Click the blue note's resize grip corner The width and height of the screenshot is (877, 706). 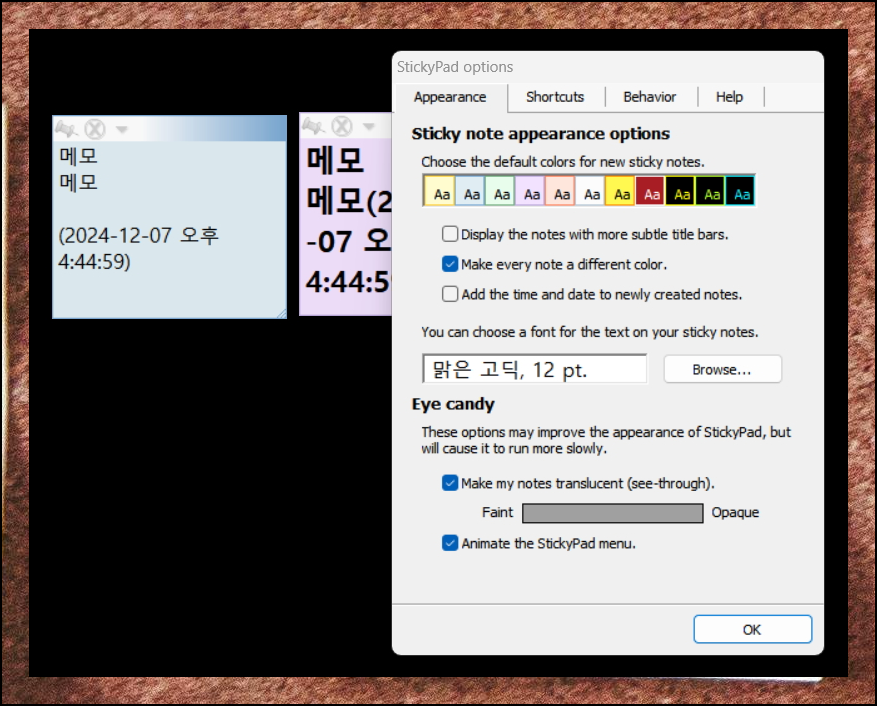click(281, 313)
